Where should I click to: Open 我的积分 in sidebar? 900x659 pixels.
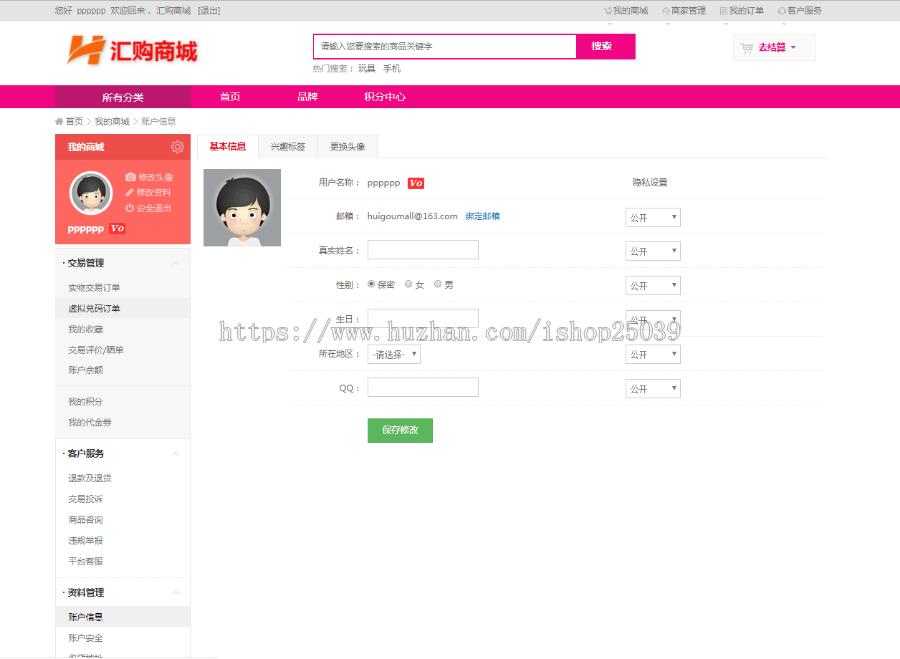(x=86, y=401)
